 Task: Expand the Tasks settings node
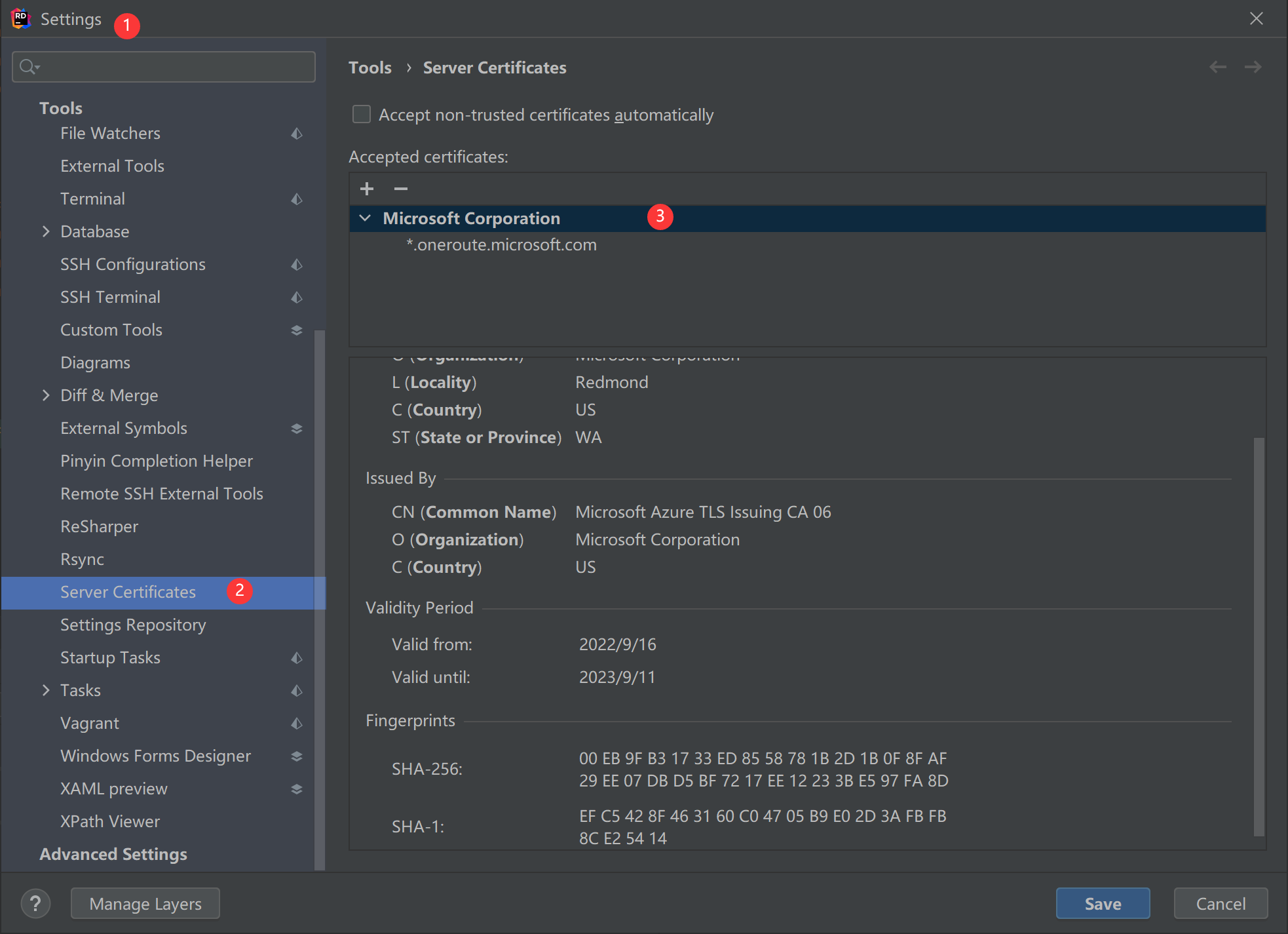(46, 690)
